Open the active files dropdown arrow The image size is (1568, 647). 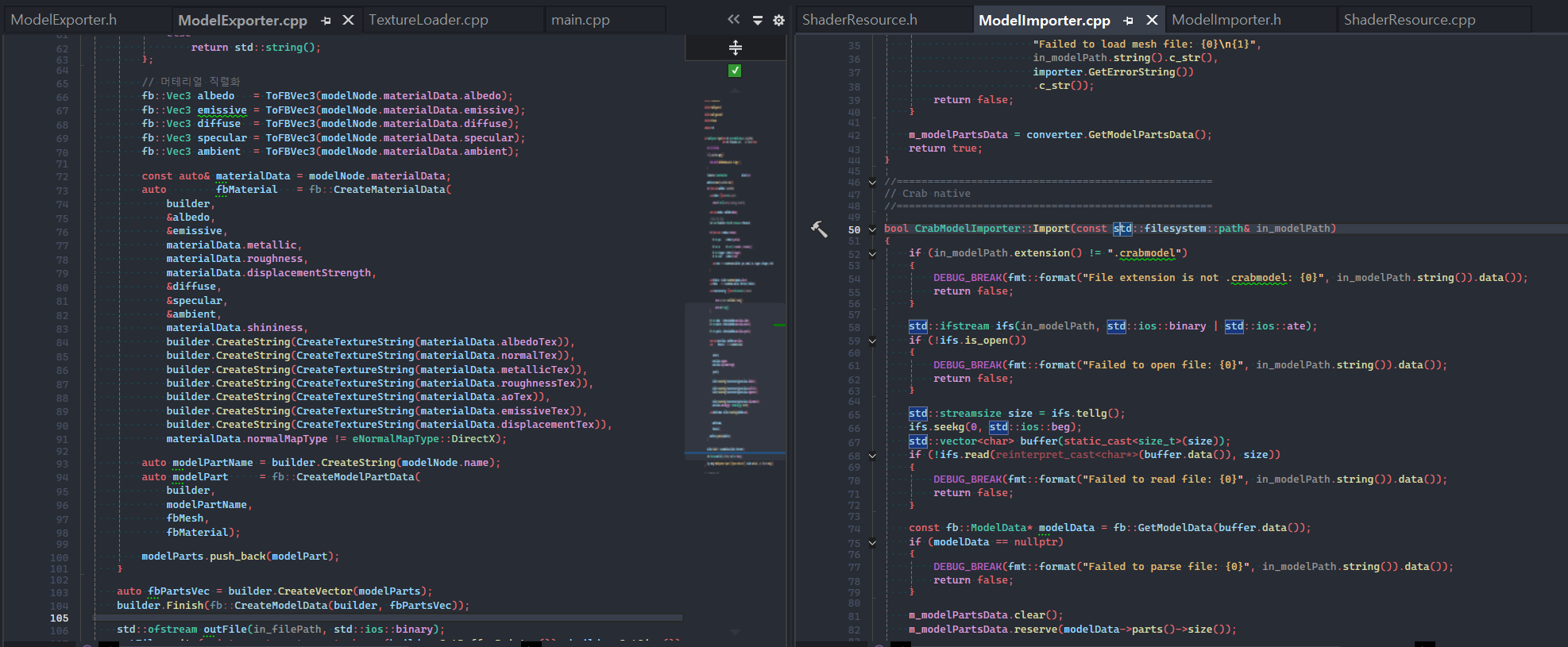point(758,21)
